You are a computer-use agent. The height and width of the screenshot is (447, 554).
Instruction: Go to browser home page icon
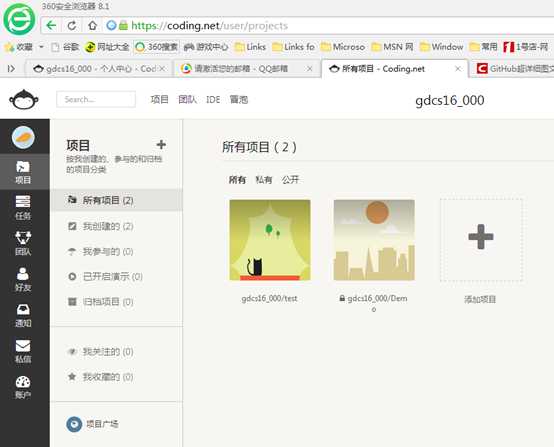point(93,25)
